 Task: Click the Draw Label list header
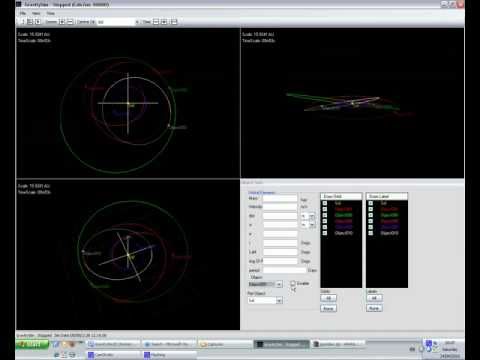pos(387,196)
